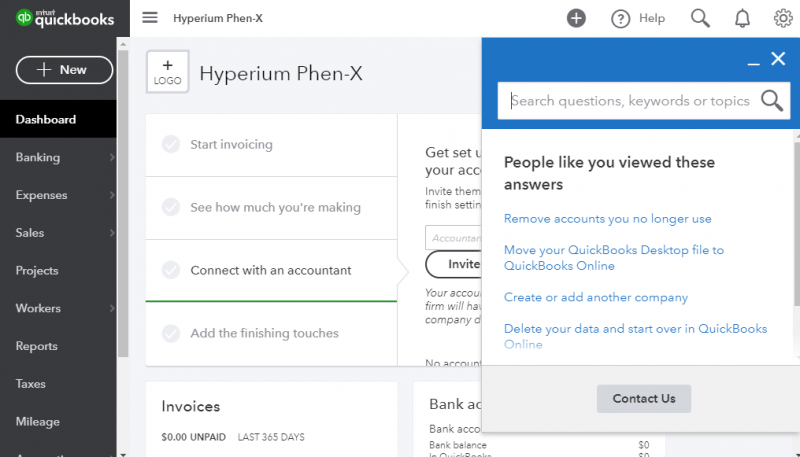Image resolution: width=800 pixels, height=457 pixels.
Task: Toggle Add the finishing touches check
Action: (x=171, y=333)
